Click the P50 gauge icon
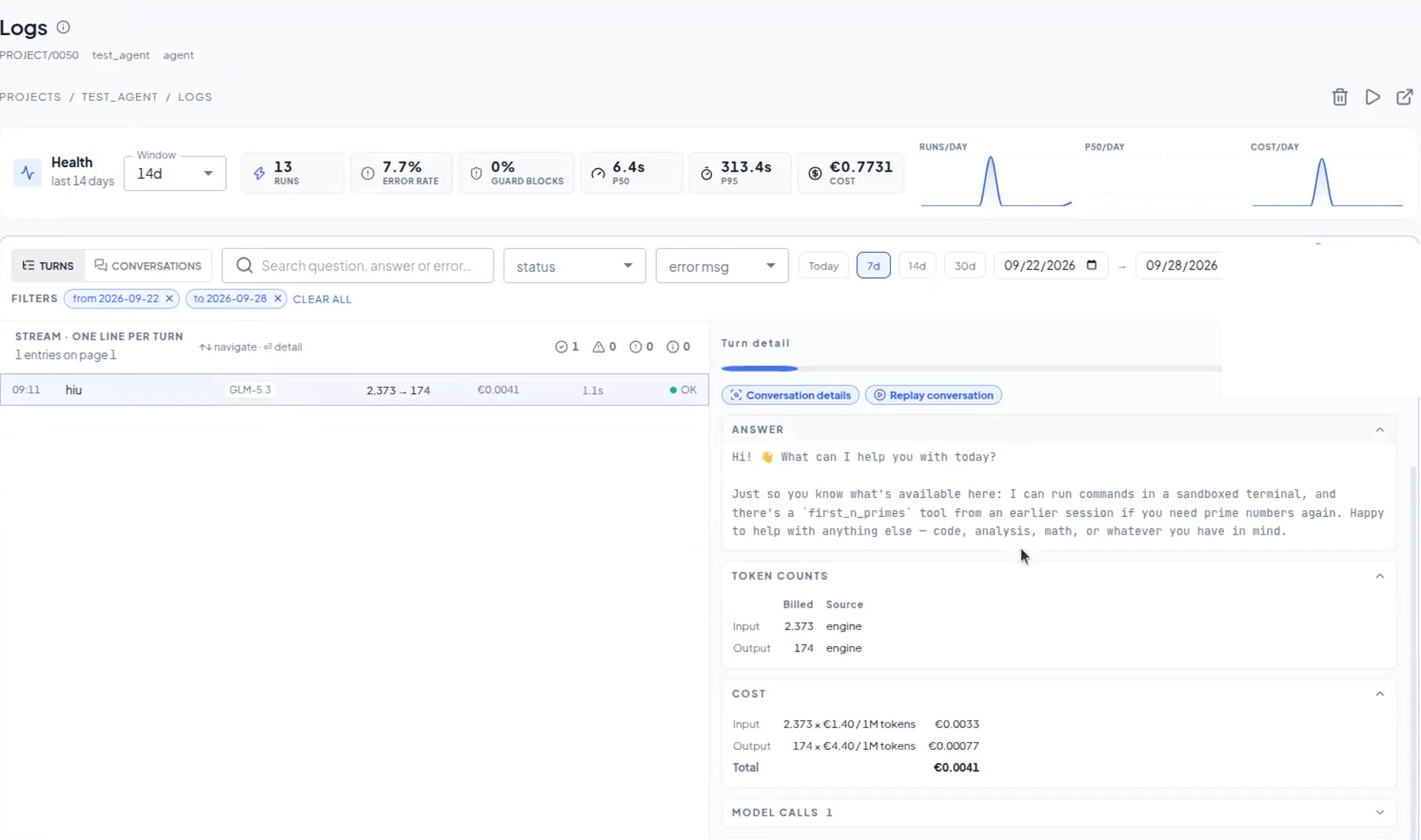The height and width of the screenshot is (840, 1421). point(598,173)
